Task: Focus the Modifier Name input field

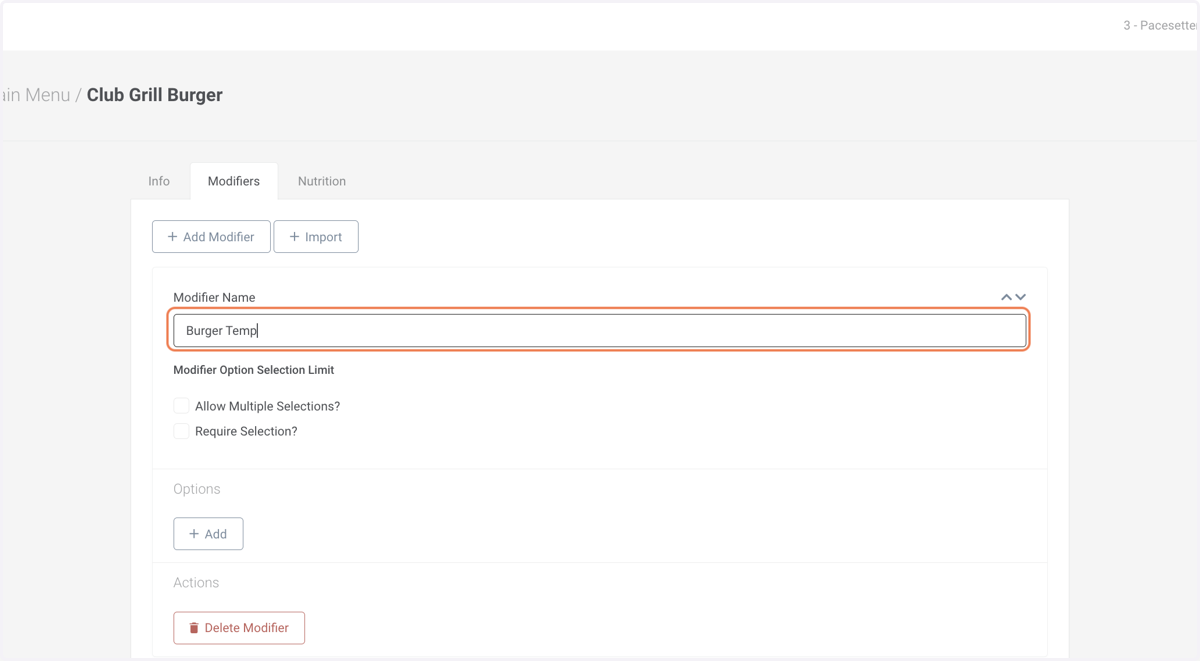Action: 600,330
